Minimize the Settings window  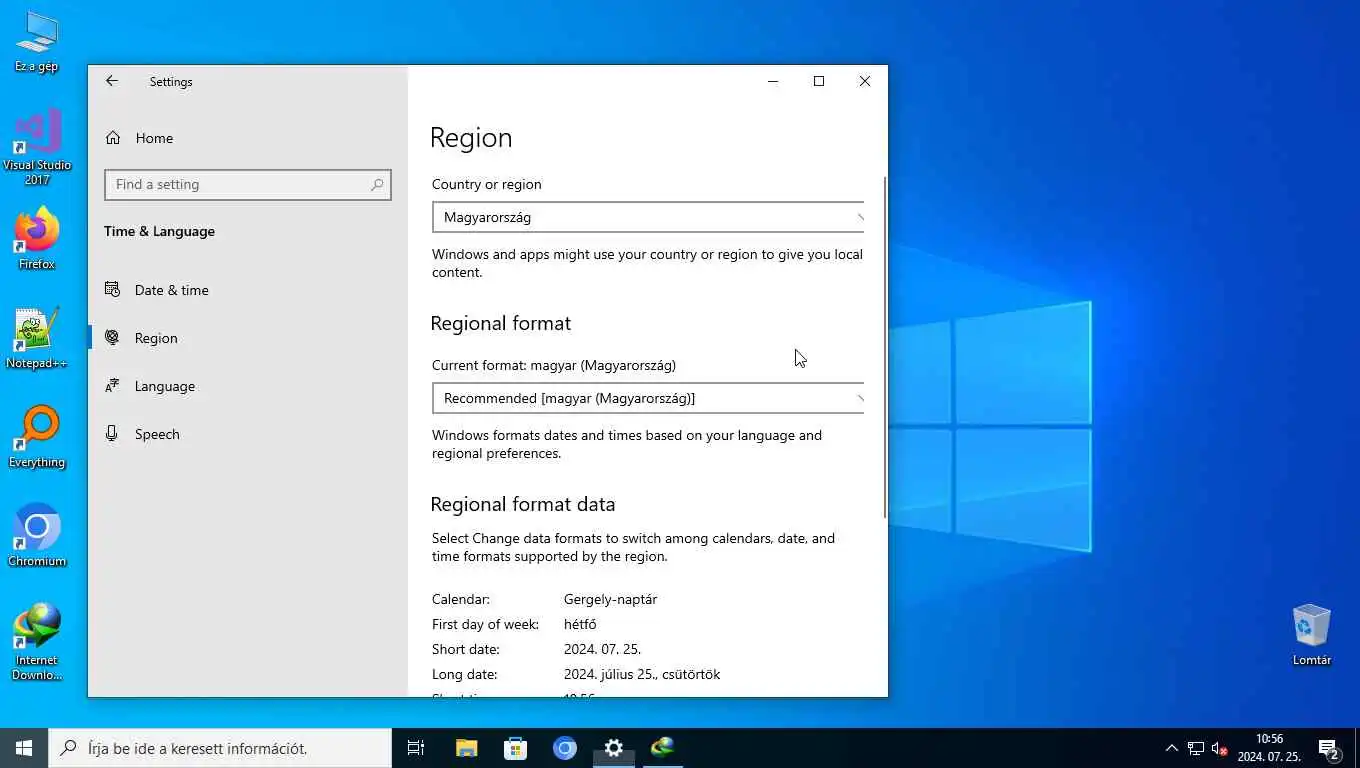pos(773,81)
